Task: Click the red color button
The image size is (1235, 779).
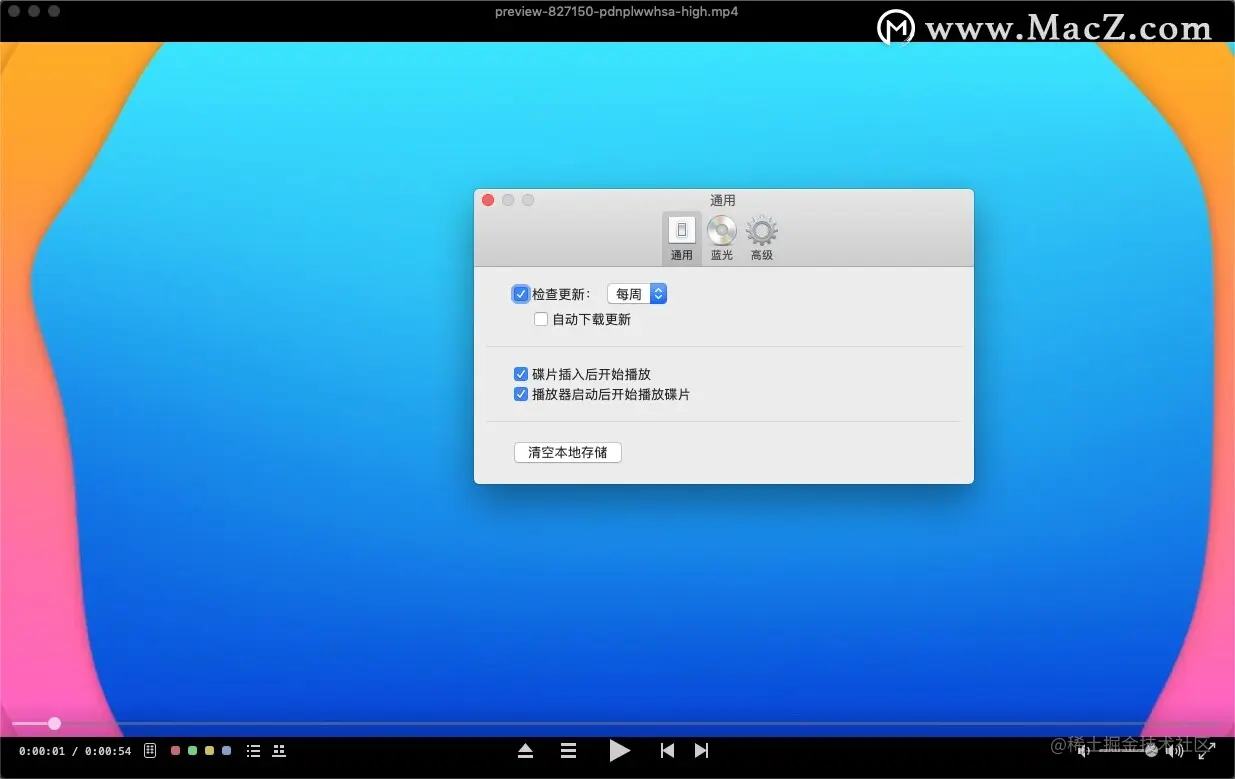Action: [176, 750]
